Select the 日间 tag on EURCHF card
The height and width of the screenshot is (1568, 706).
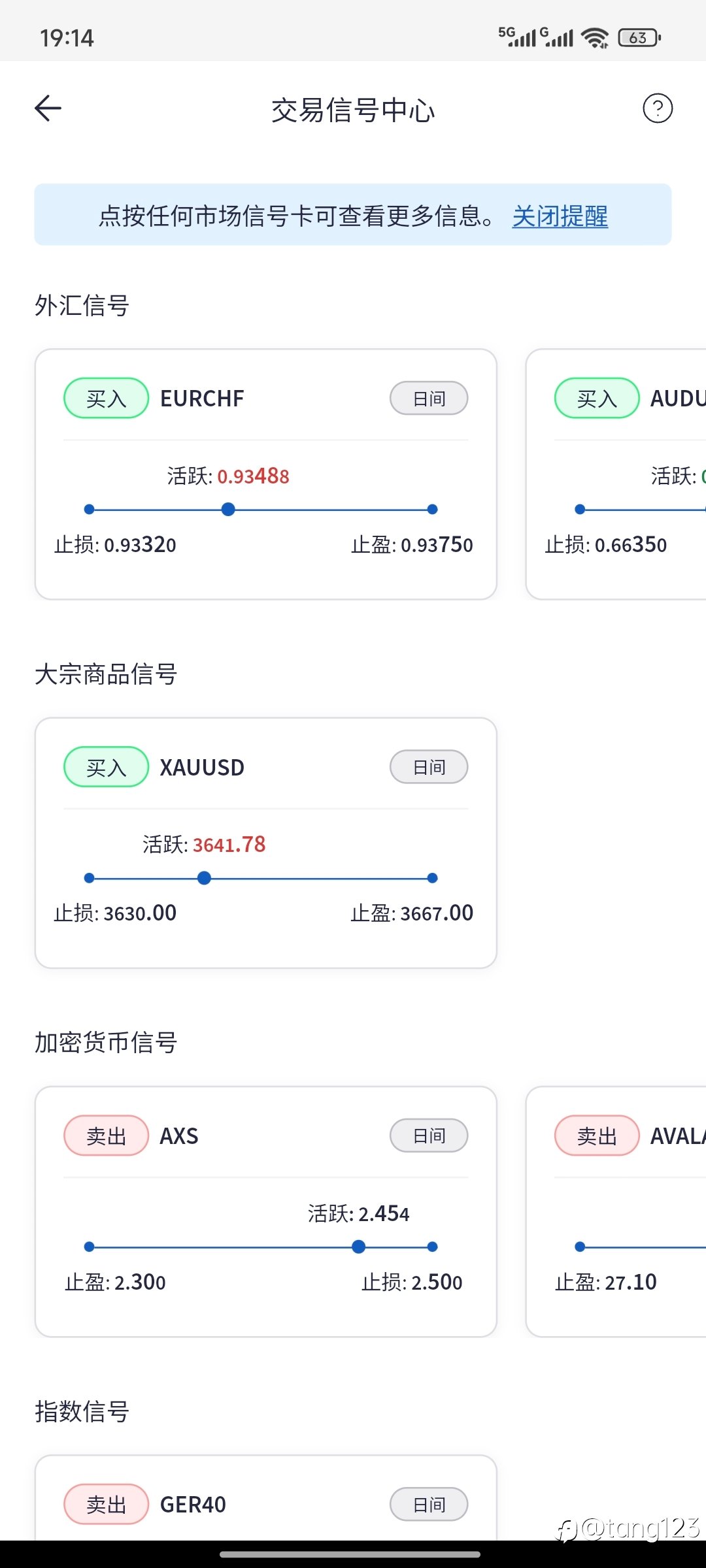[x=429, y=398]
